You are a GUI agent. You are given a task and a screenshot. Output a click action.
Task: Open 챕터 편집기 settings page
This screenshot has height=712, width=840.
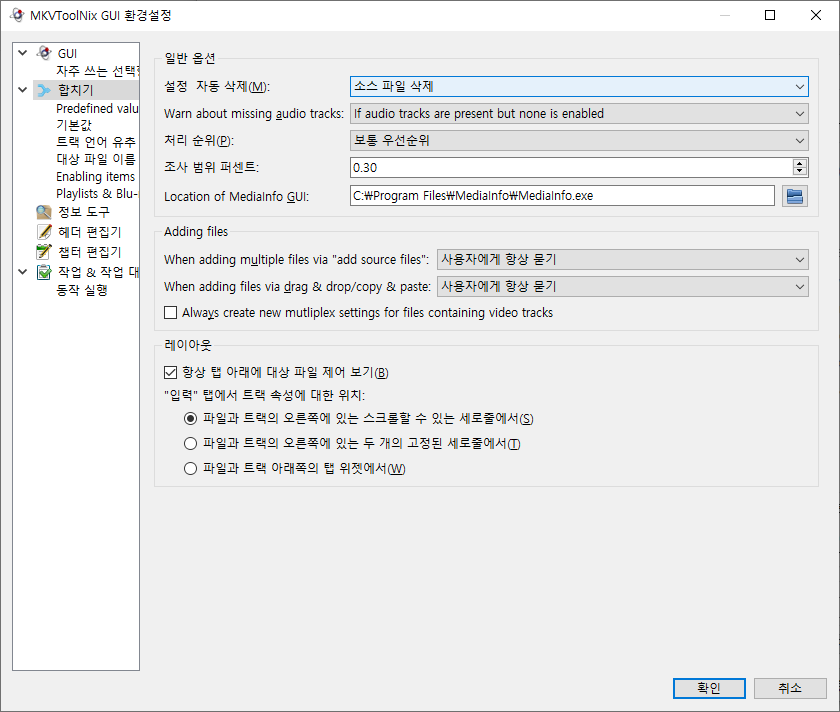coord(89,252)
